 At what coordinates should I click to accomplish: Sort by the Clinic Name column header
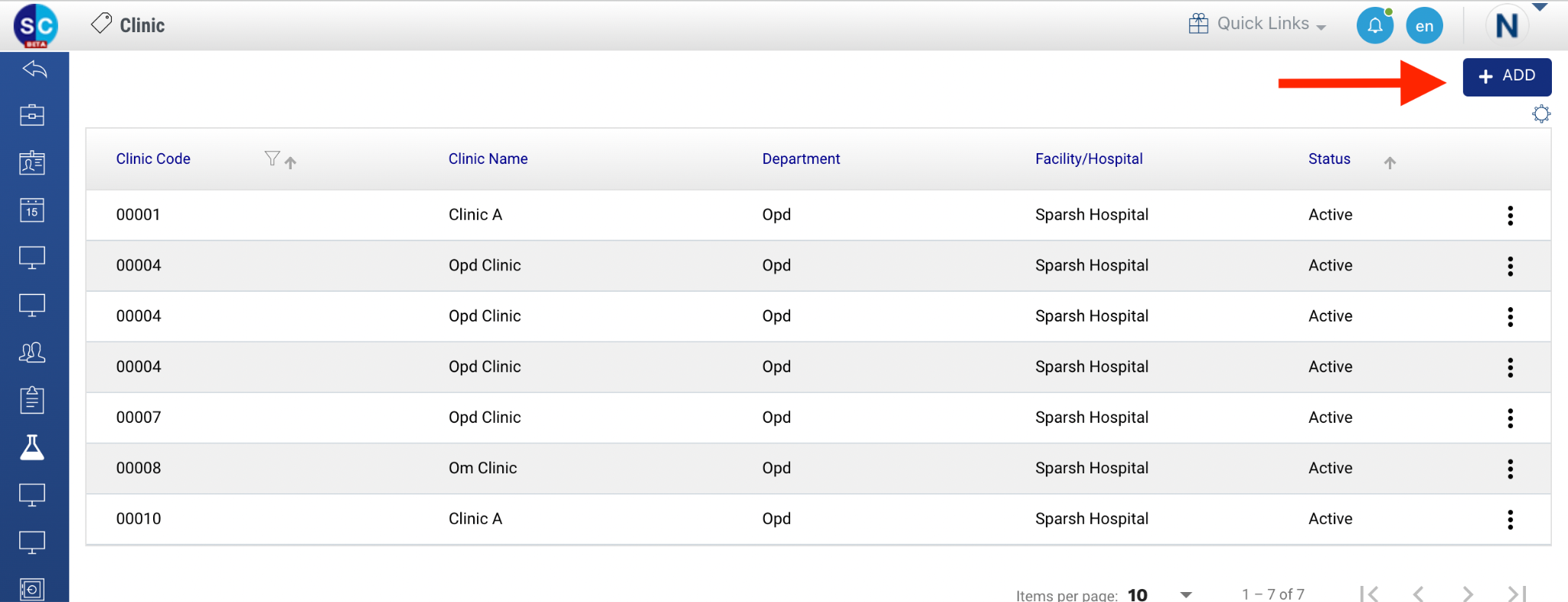pos(488,159)
